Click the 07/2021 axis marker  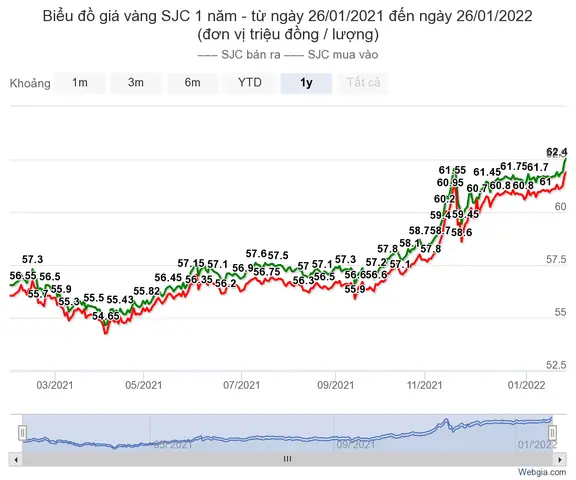(241, 385)
